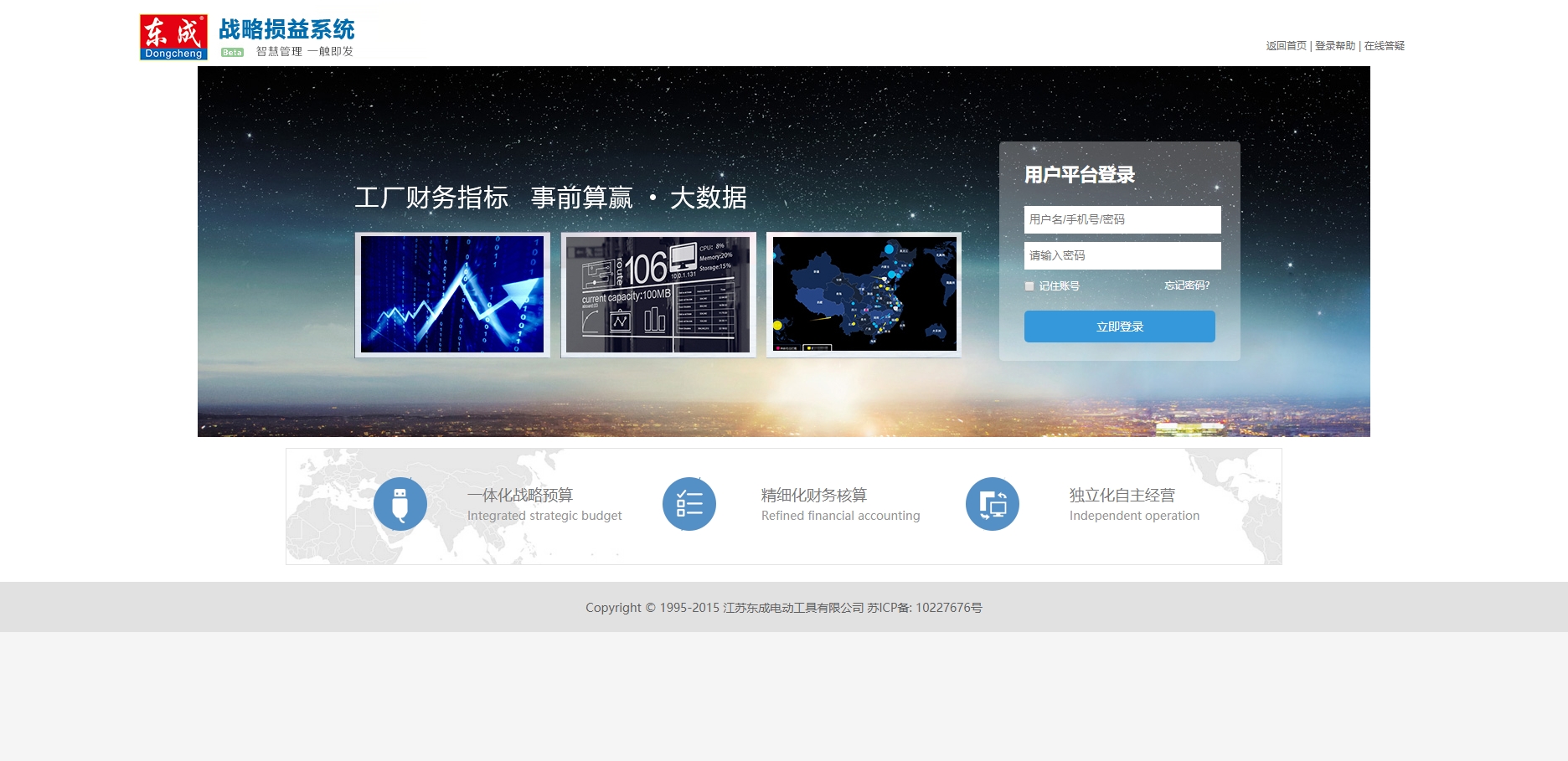Focus the 用户名/手机号/密码 input field
Screen dimensions: 1568x761
click(1122, 219)
